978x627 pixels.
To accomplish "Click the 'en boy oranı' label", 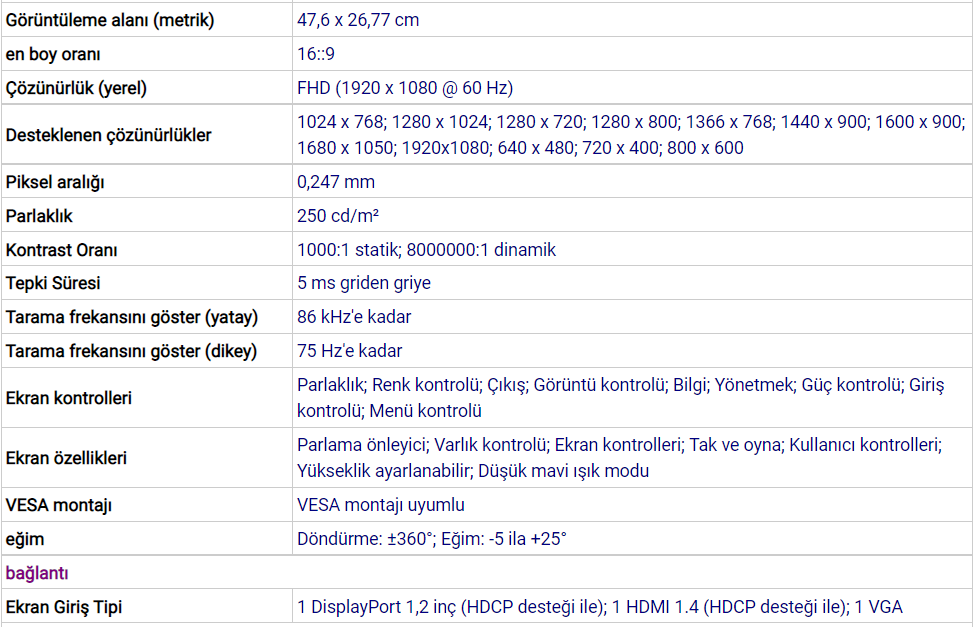I will click(x=53, y=54).
